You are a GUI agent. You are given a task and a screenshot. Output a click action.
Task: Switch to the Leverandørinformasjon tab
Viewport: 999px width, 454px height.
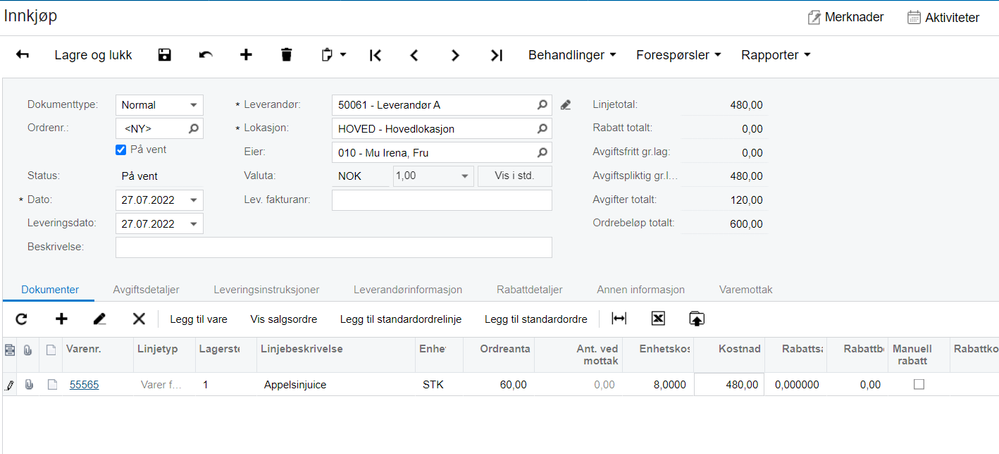coord(408,290)
